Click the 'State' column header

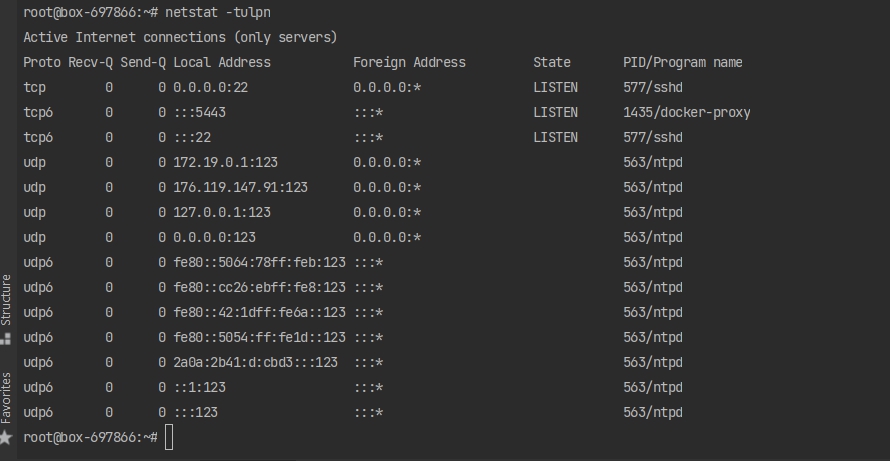pos(552,62)
